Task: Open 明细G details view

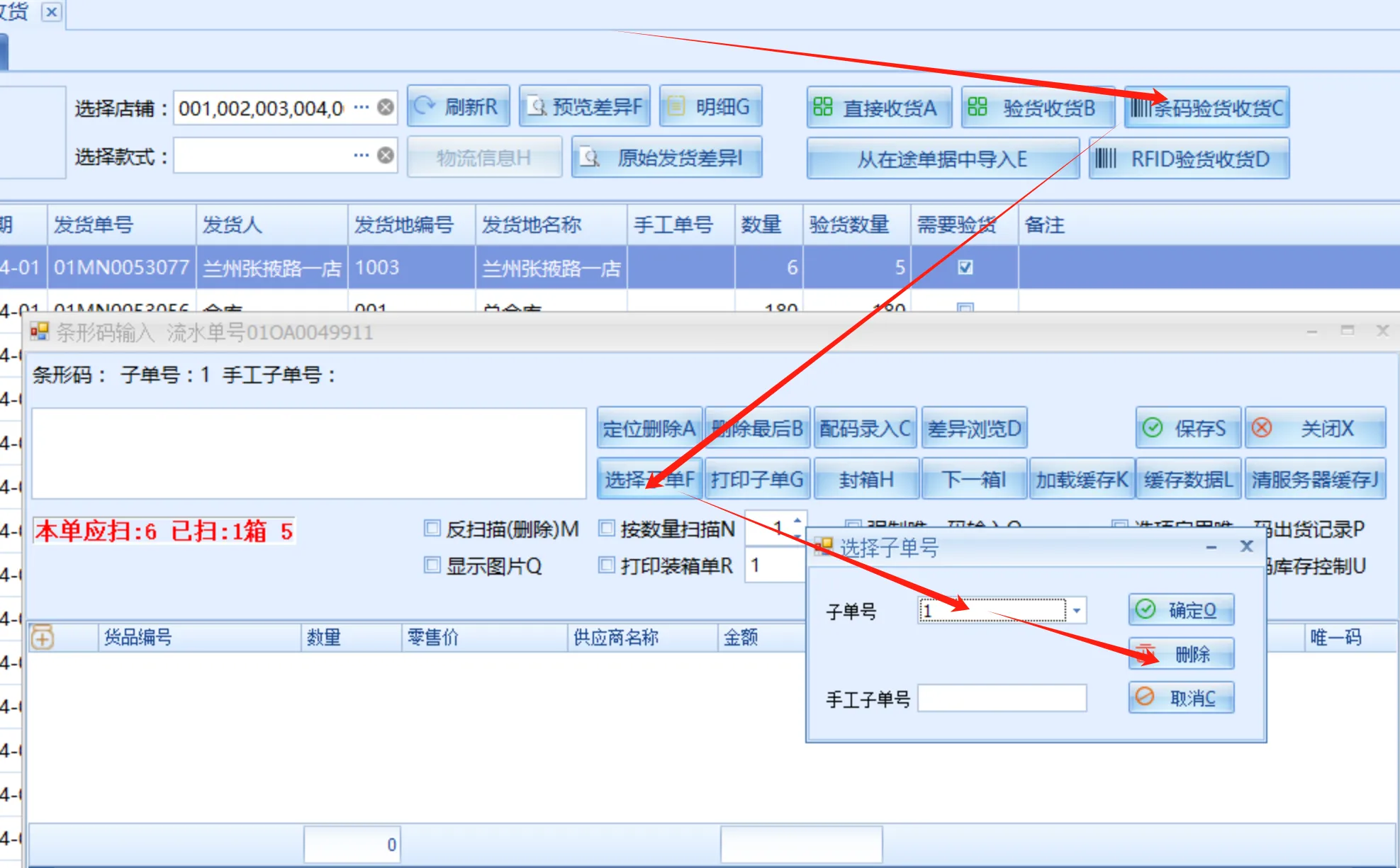Action: (710, 107)
